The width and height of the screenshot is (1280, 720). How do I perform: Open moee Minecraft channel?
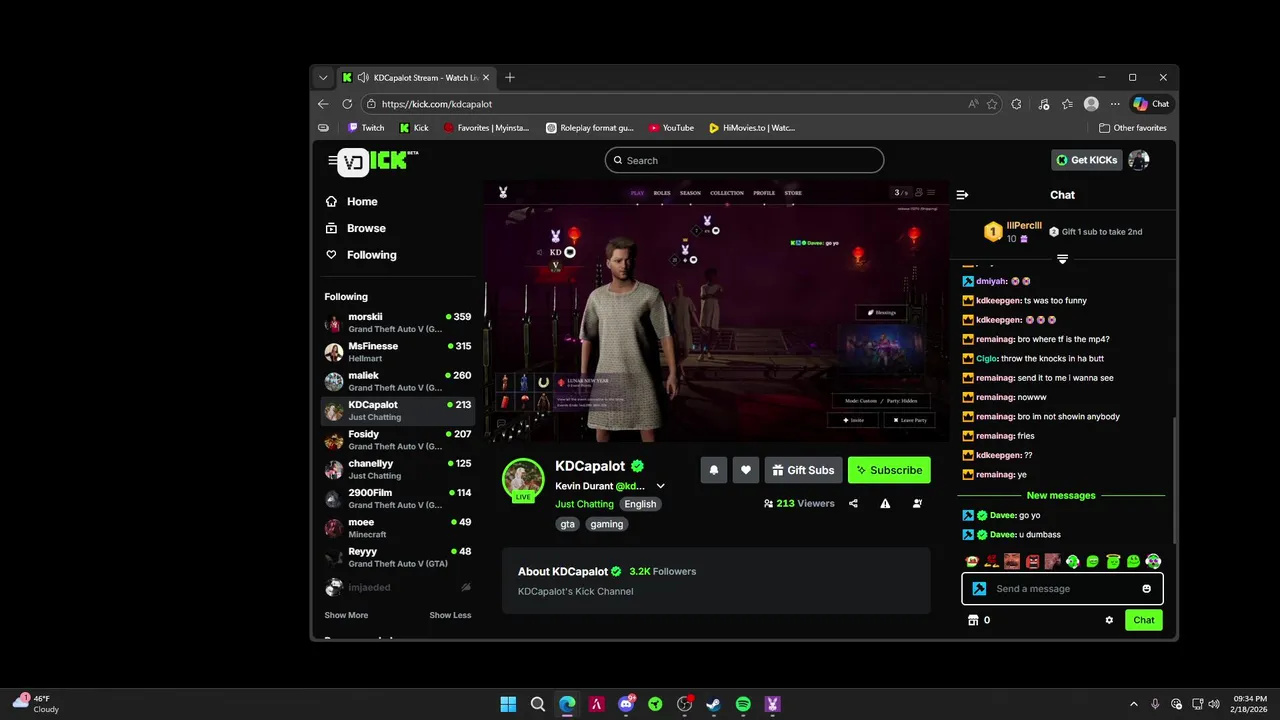398,528
